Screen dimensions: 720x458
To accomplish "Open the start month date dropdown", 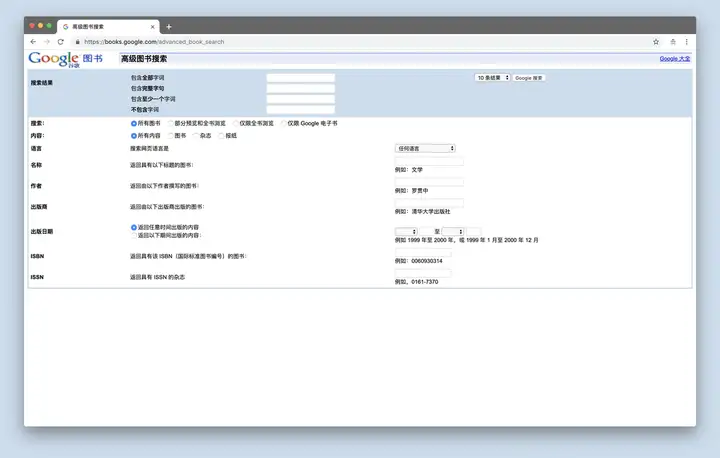I will pyautogui.click(x=406, y=232).
